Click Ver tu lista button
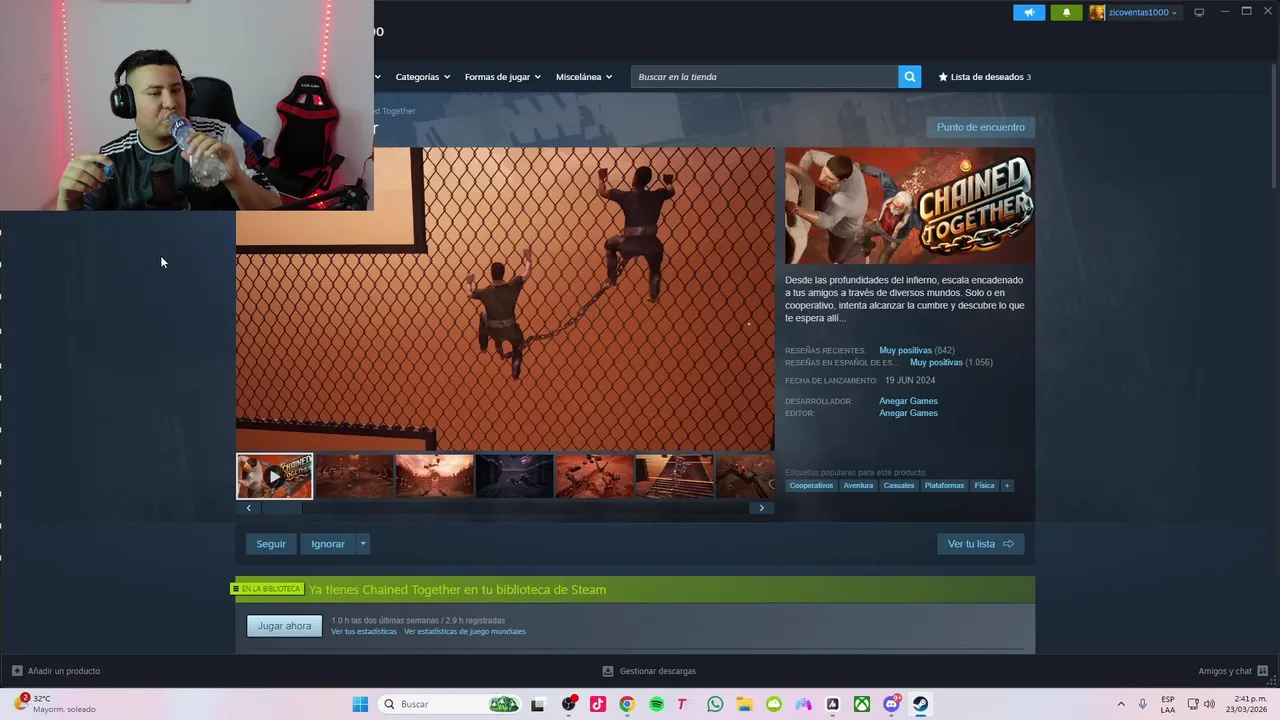 [980, 544]
